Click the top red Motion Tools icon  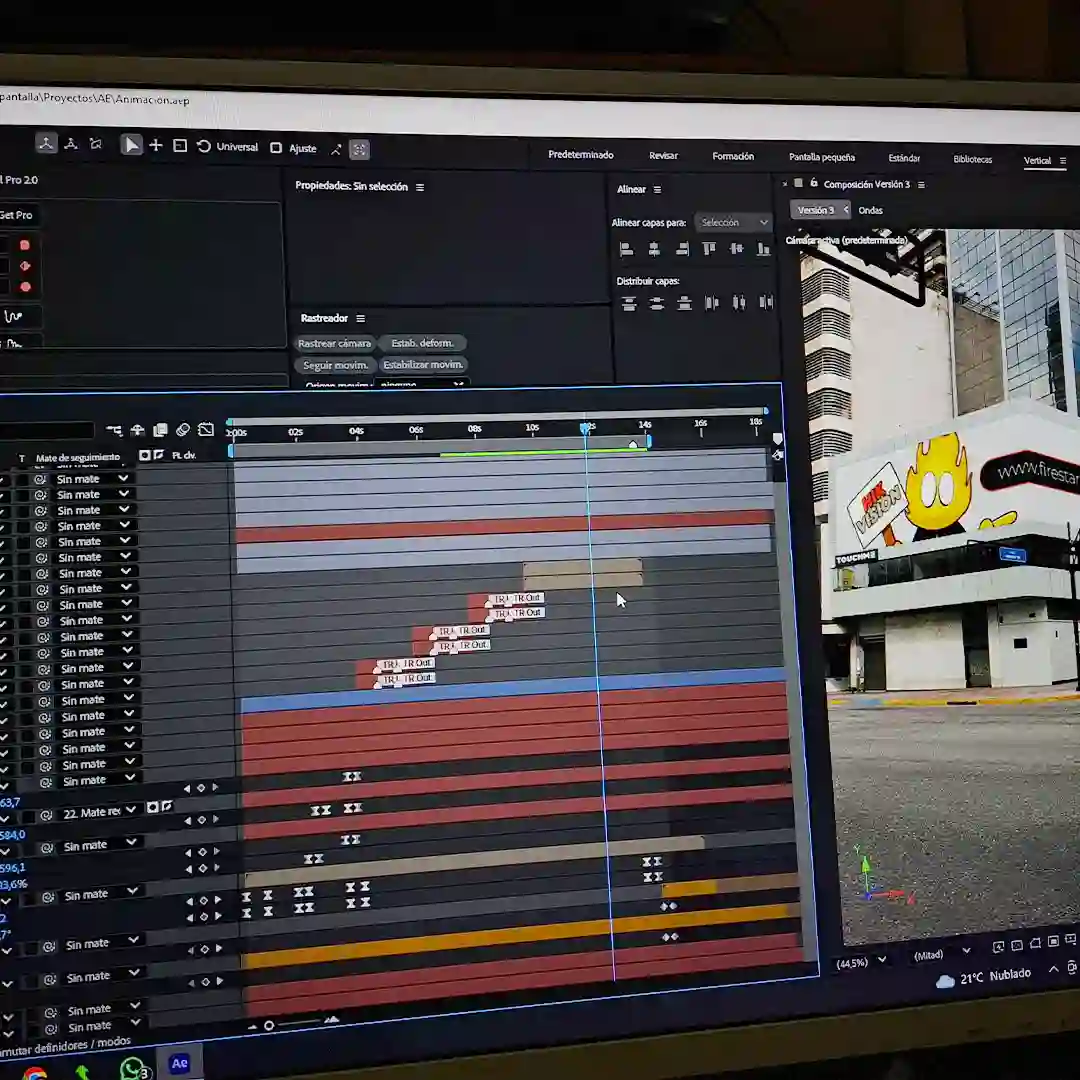(25, 245)
